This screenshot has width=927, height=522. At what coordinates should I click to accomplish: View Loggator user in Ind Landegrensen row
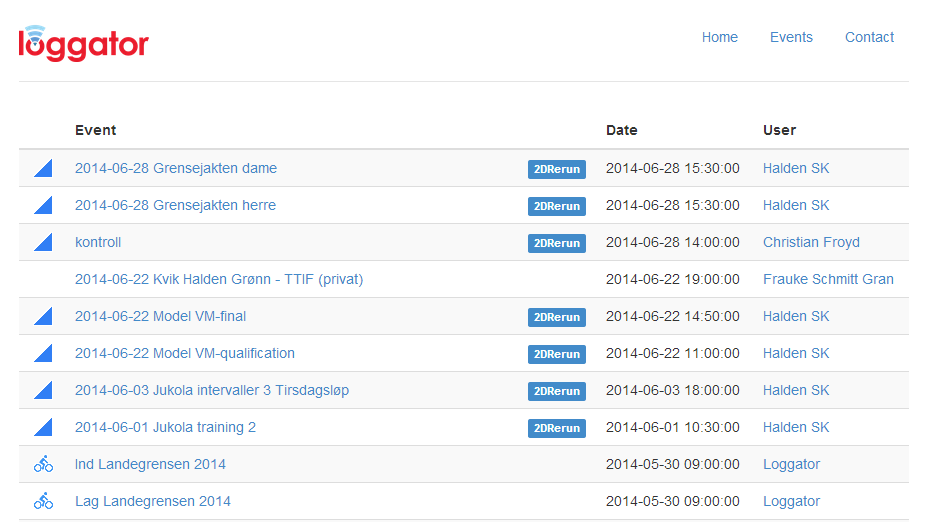[791, 464]
